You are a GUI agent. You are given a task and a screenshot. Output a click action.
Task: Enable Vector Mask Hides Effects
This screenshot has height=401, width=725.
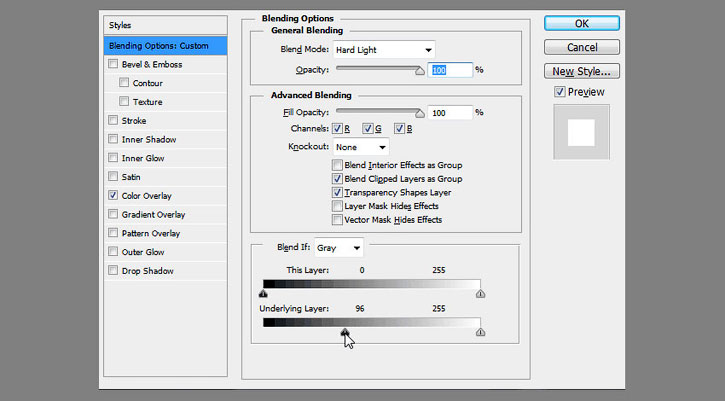tap(337, 220)
